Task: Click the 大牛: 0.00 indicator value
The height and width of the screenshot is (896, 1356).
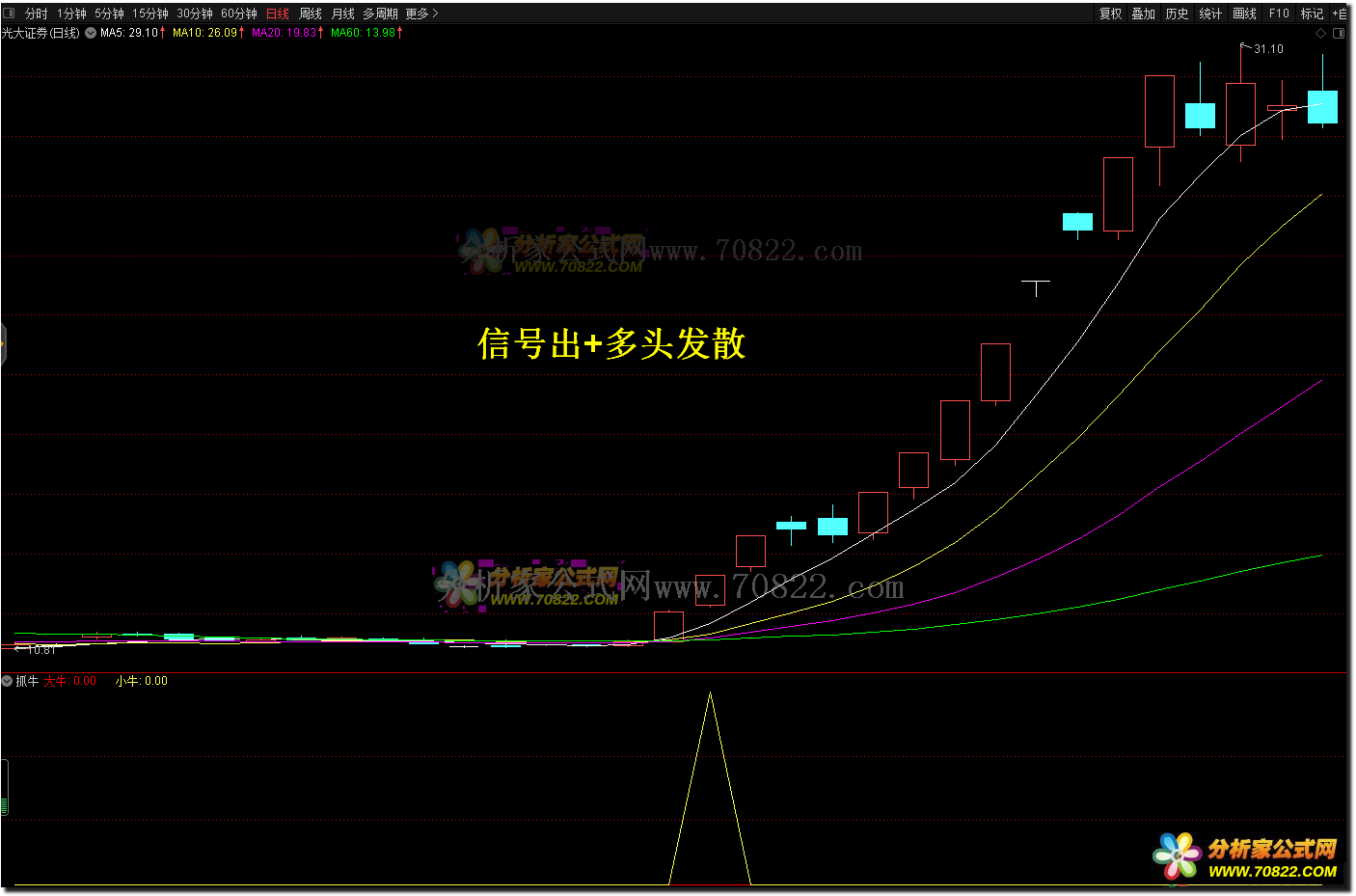Action: [70, 681]
